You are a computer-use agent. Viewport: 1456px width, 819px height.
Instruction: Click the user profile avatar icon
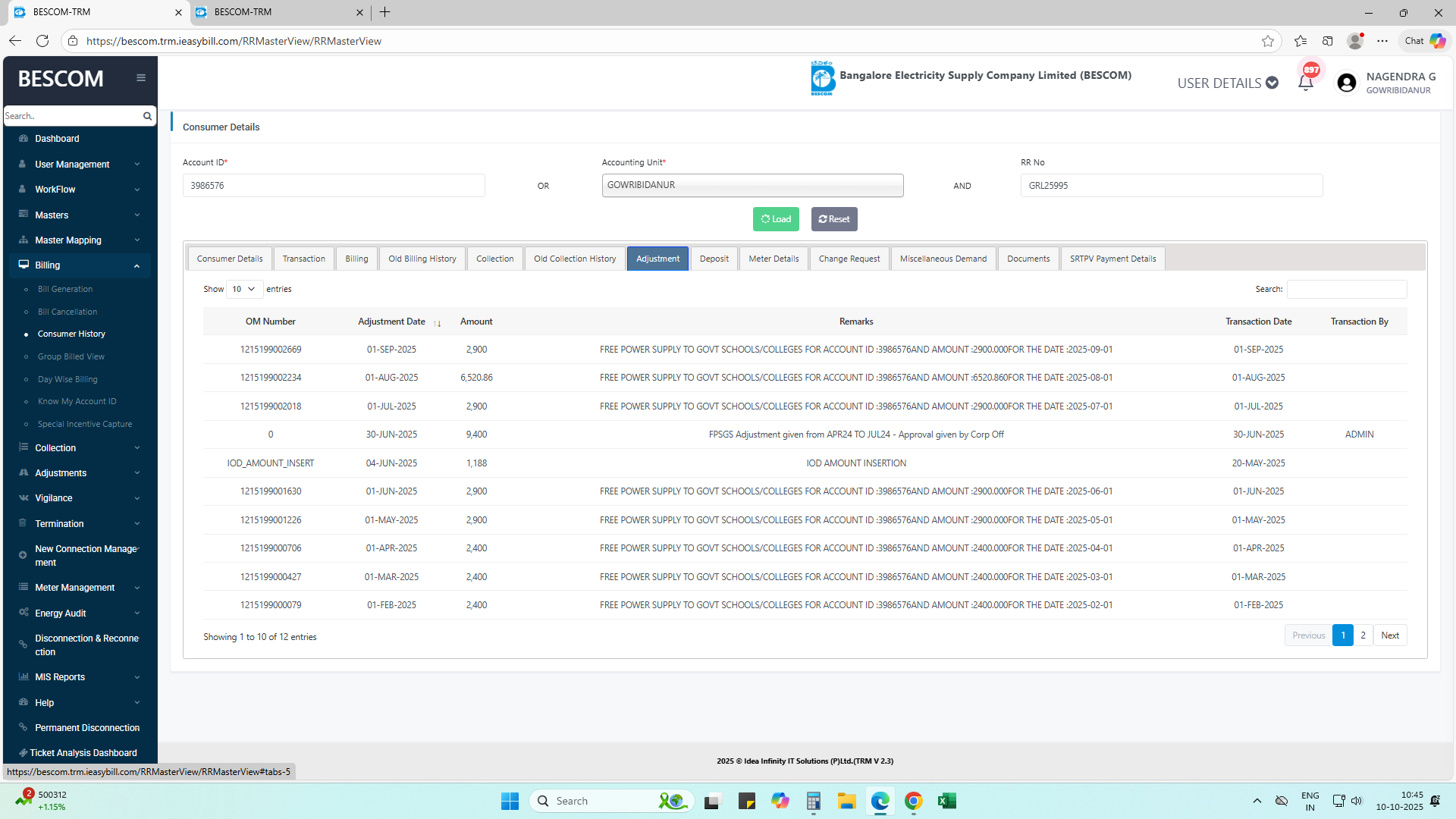tap(1347, 83)
